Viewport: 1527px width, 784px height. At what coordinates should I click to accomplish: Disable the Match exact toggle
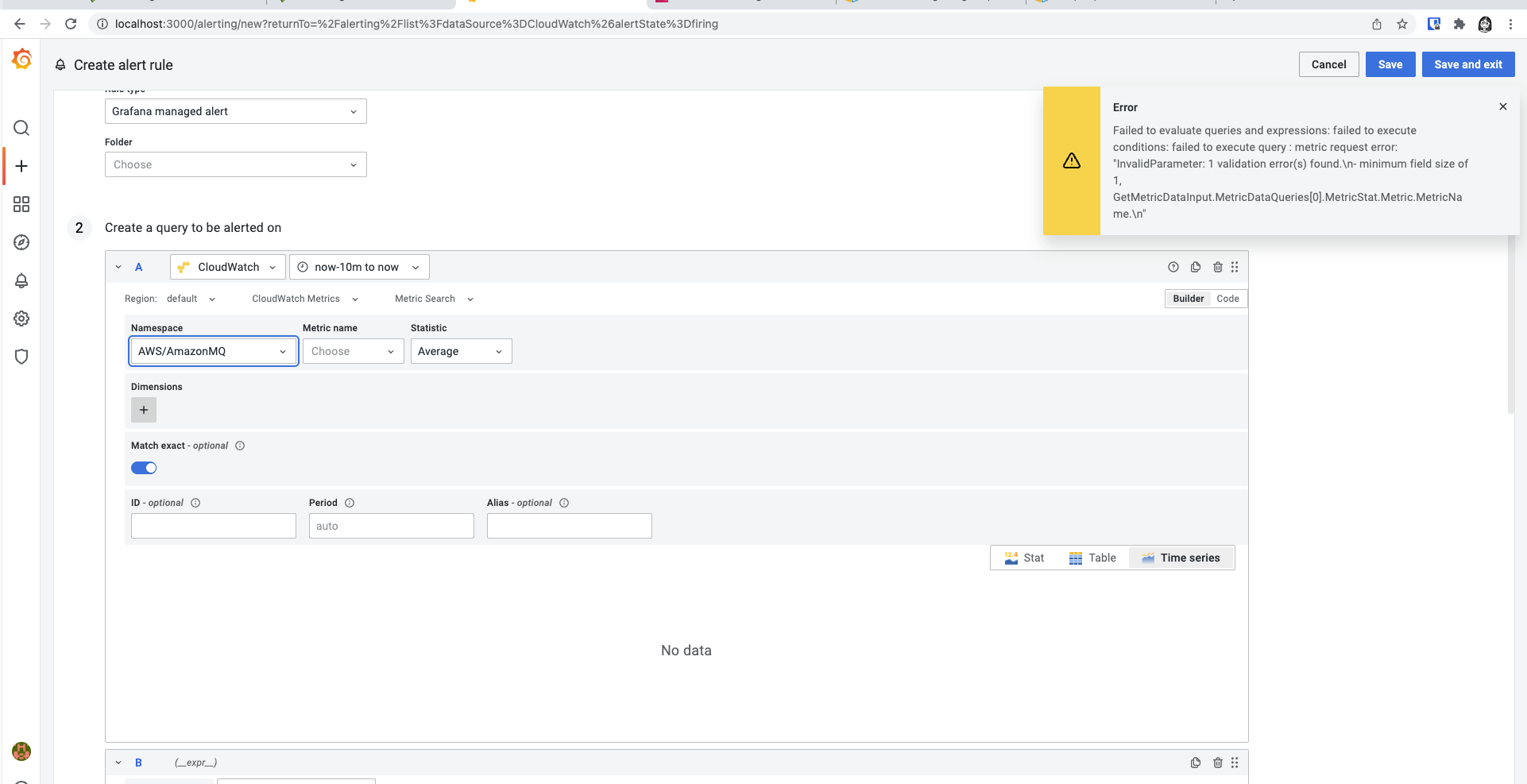point(144,468)
